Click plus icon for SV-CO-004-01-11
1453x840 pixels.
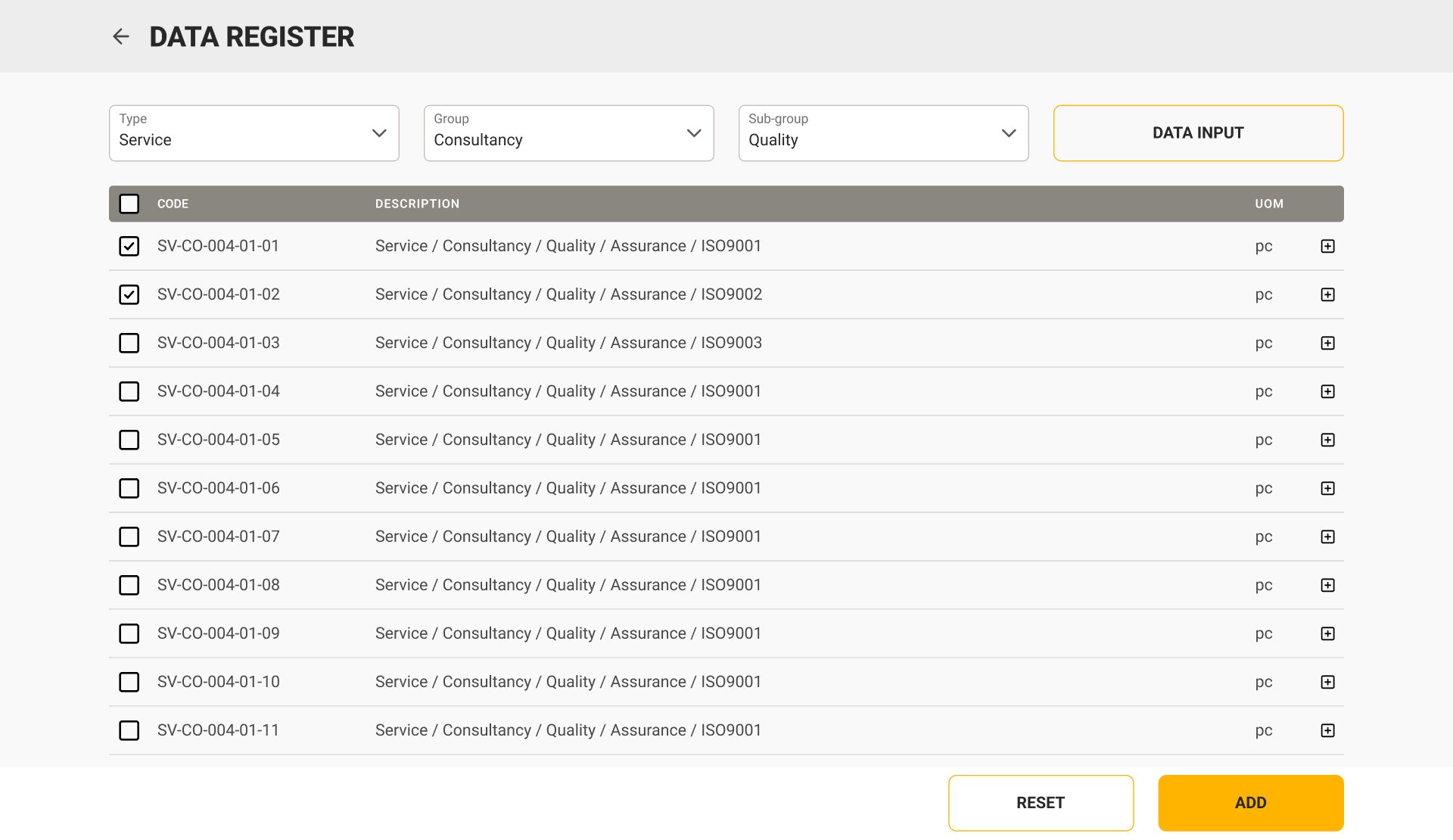point(1327,730)
